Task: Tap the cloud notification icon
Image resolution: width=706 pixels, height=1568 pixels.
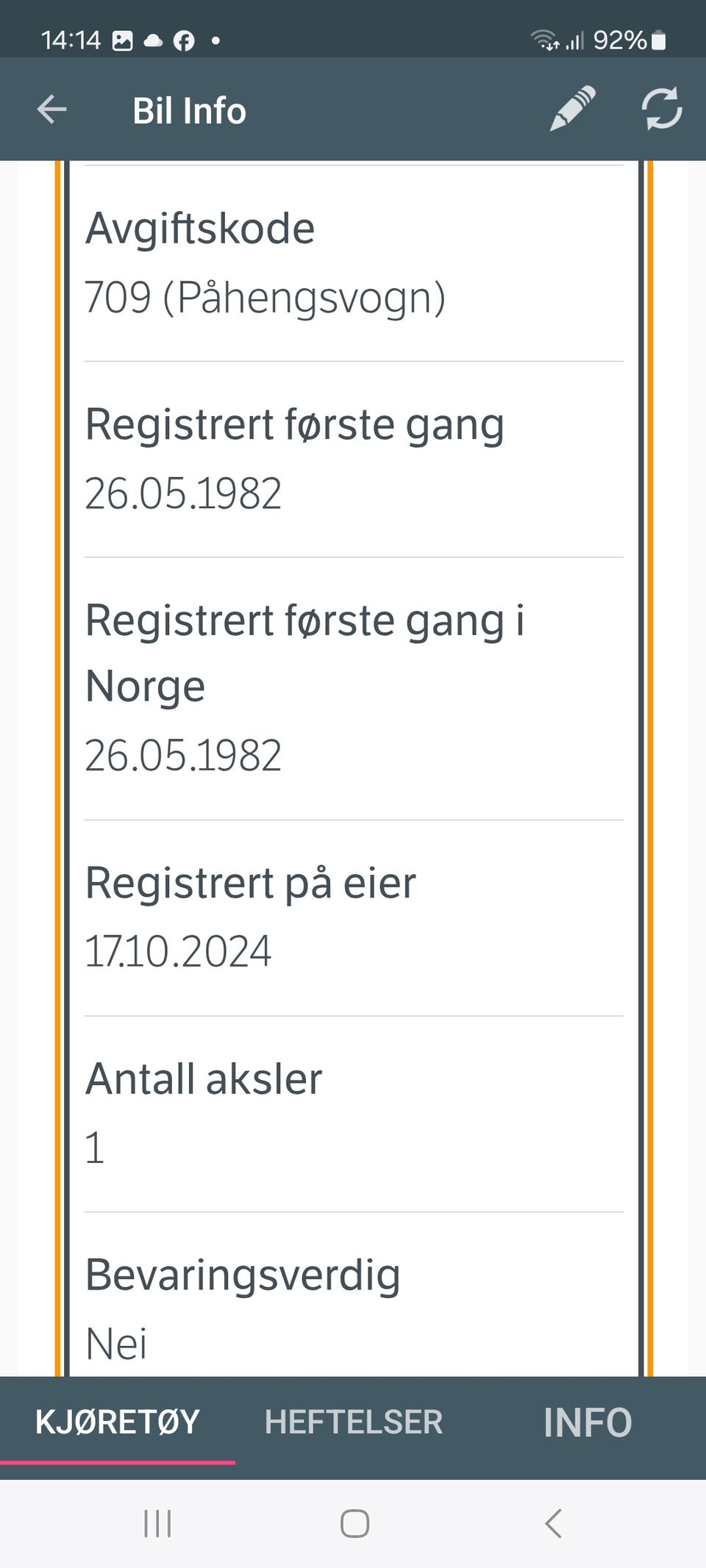Action: (x=153, y=40)
